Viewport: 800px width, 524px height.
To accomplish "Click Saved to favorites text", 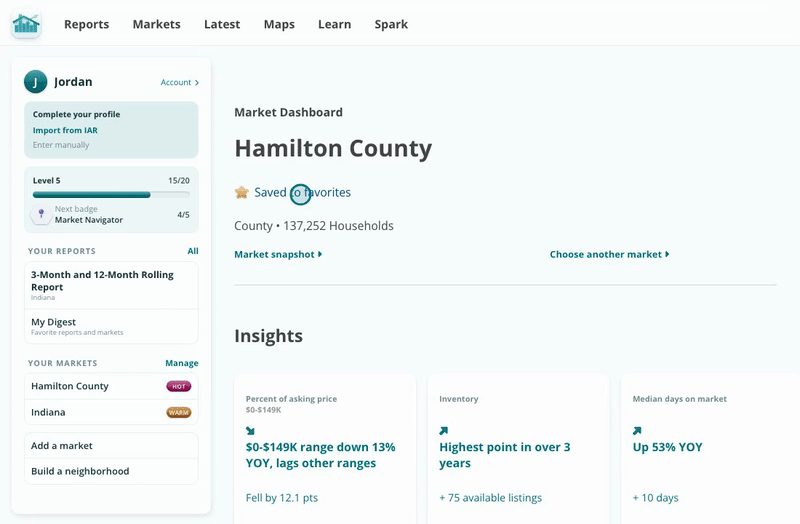I will [x=303, y=192].
